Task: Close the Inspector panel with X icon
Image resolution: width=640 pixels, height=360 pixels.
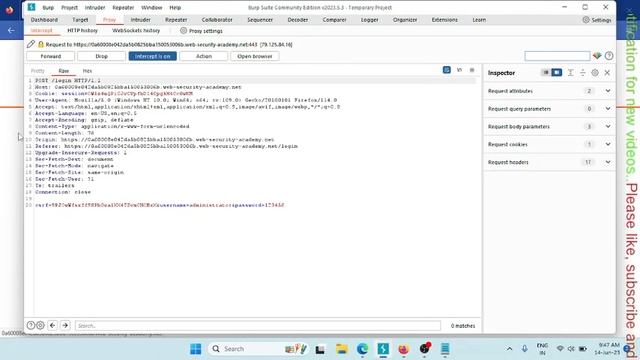Action: 607,73
